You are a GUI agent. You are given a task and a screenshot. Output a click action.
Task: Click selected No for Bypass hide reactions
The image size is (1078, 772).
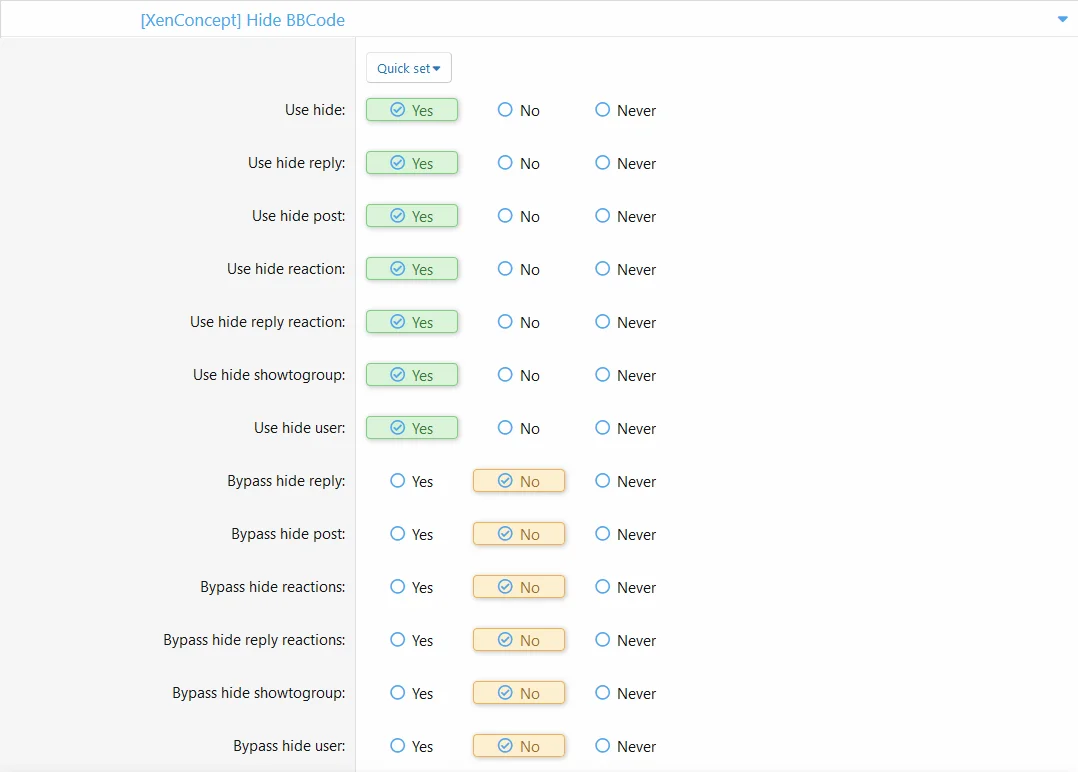(x=519, y=587)
